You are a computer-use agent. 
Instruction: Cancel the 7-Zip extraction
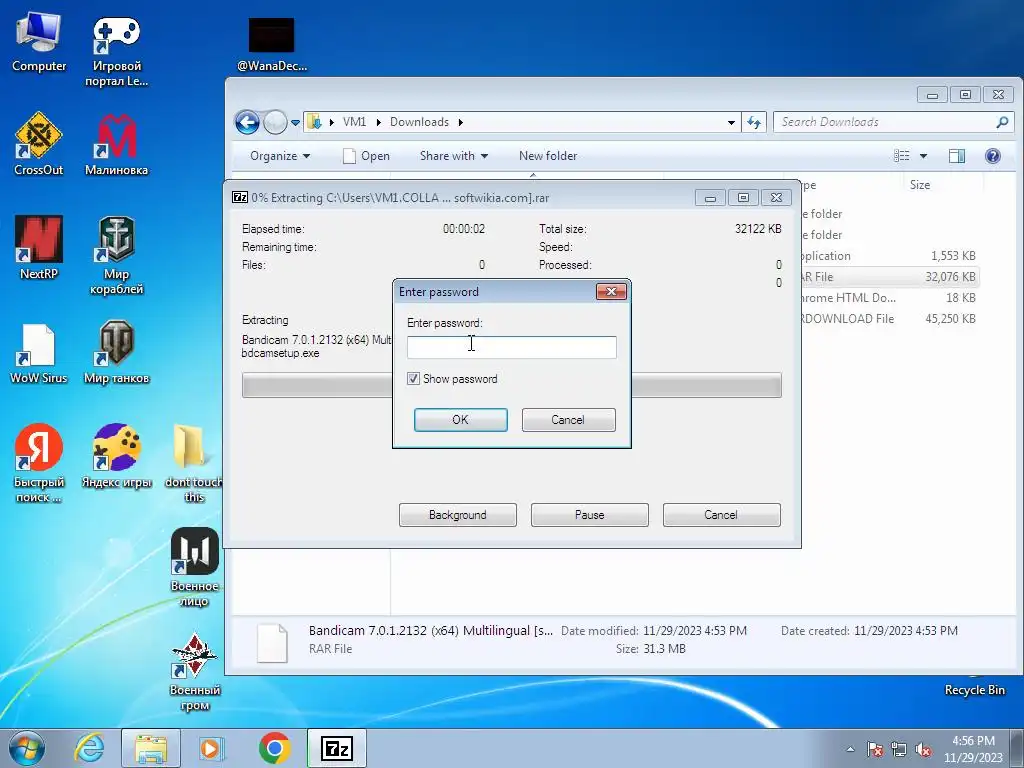721,515
